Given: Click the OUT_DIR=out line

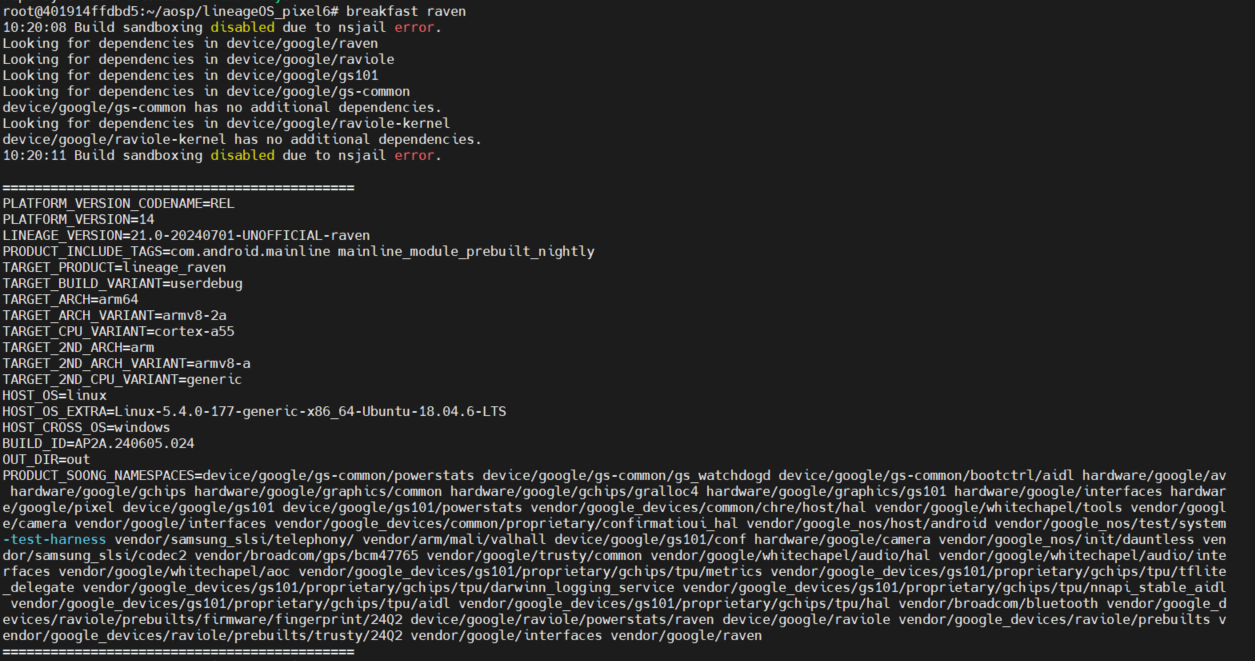Looking at the screenshot, I should (x=46, y=459).
